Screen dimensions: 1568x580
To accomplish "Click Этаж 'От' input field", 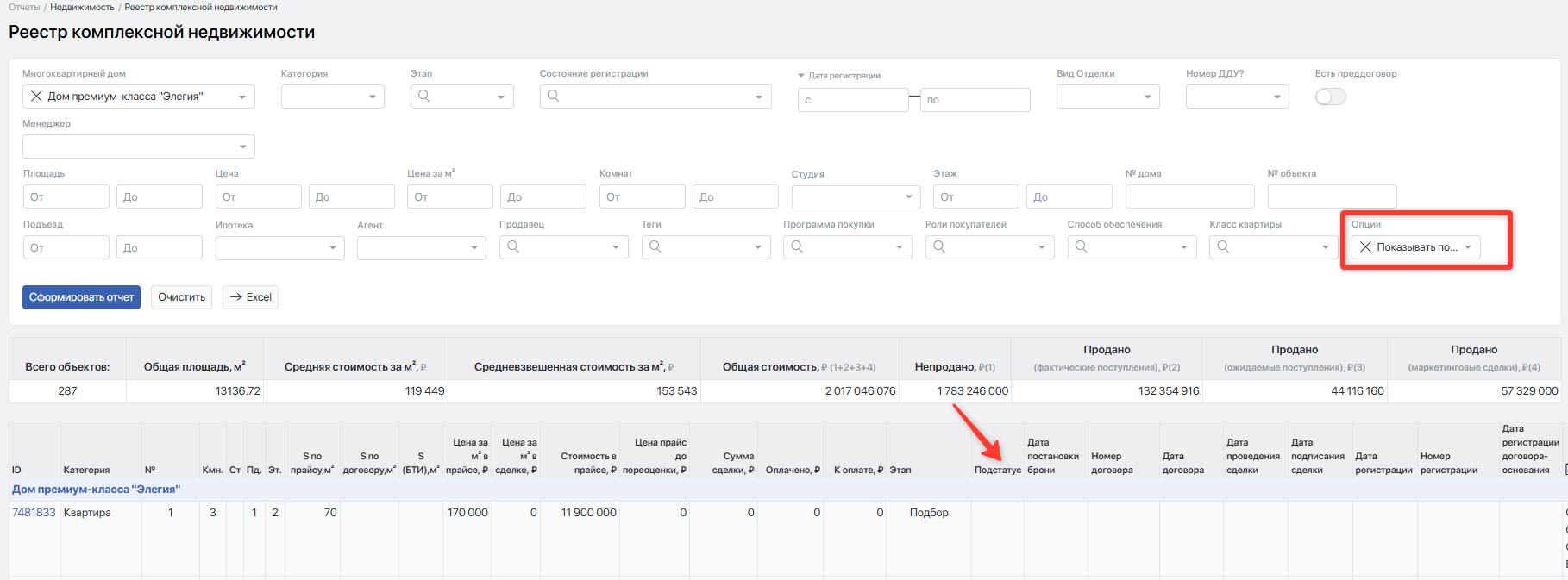I will coord(976,196).
